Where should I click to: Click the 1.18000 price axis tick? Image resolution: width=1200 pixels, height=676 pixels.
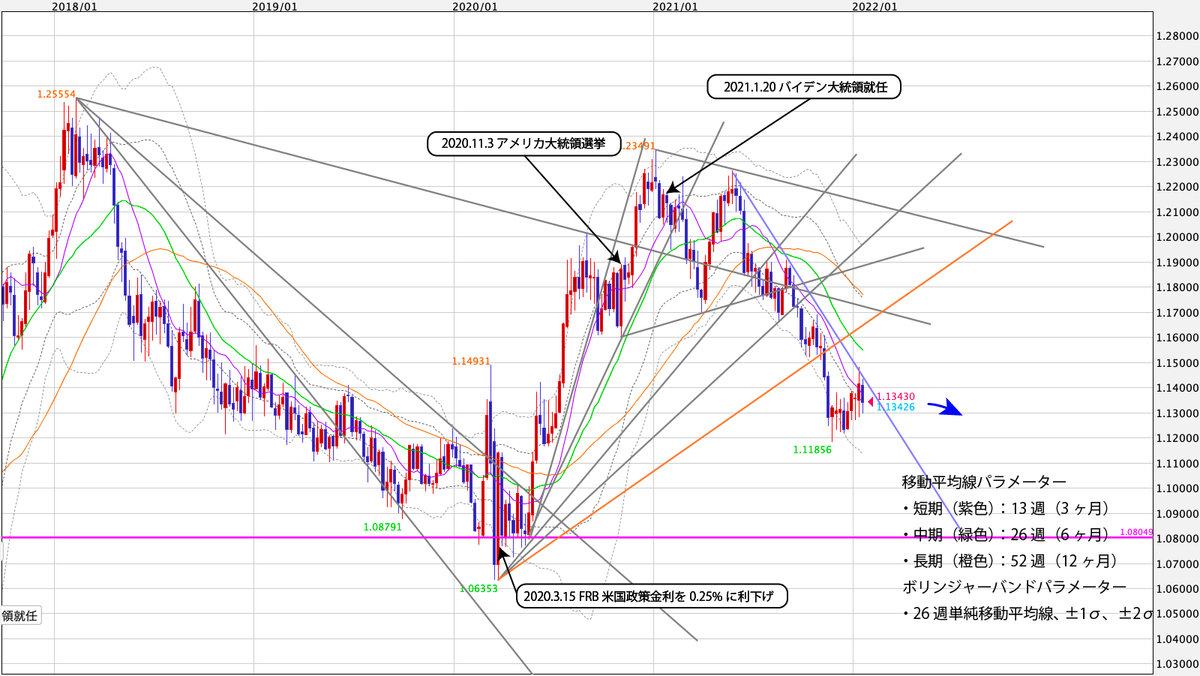(x=1177, y=287)
